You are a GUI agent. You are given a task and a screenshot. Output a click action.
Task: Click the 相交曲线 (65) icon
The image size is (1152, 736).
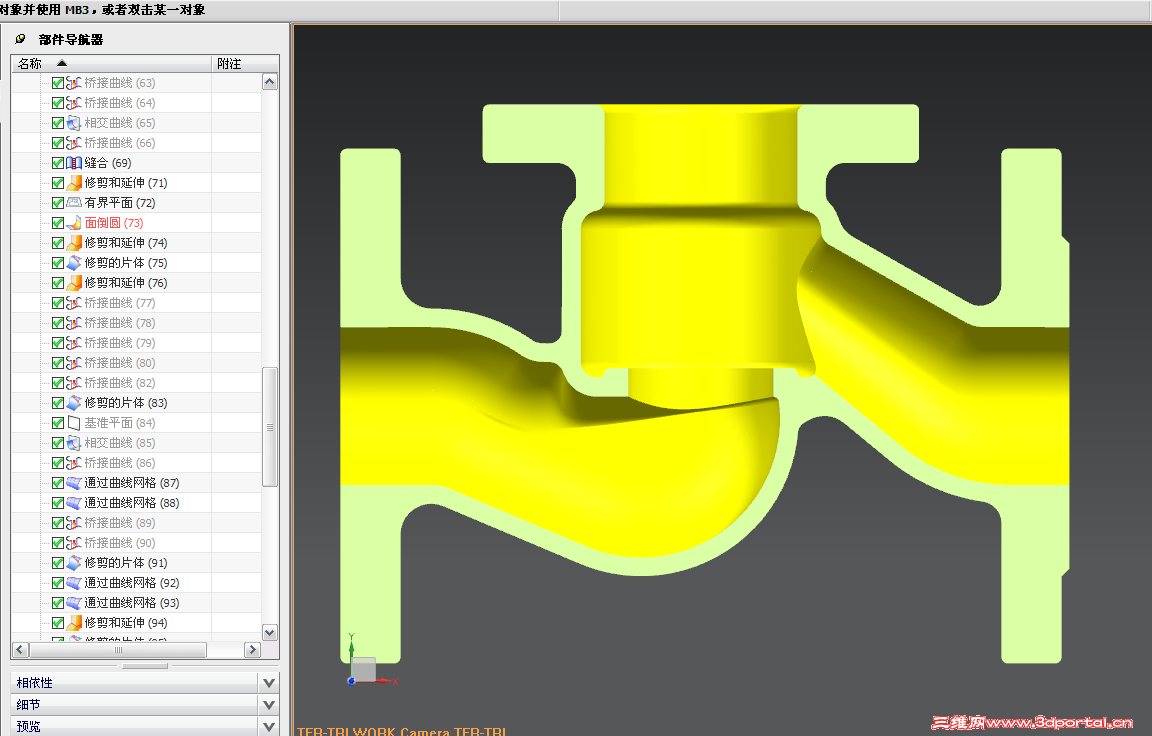pyautogui.click(x=74, y=123)
